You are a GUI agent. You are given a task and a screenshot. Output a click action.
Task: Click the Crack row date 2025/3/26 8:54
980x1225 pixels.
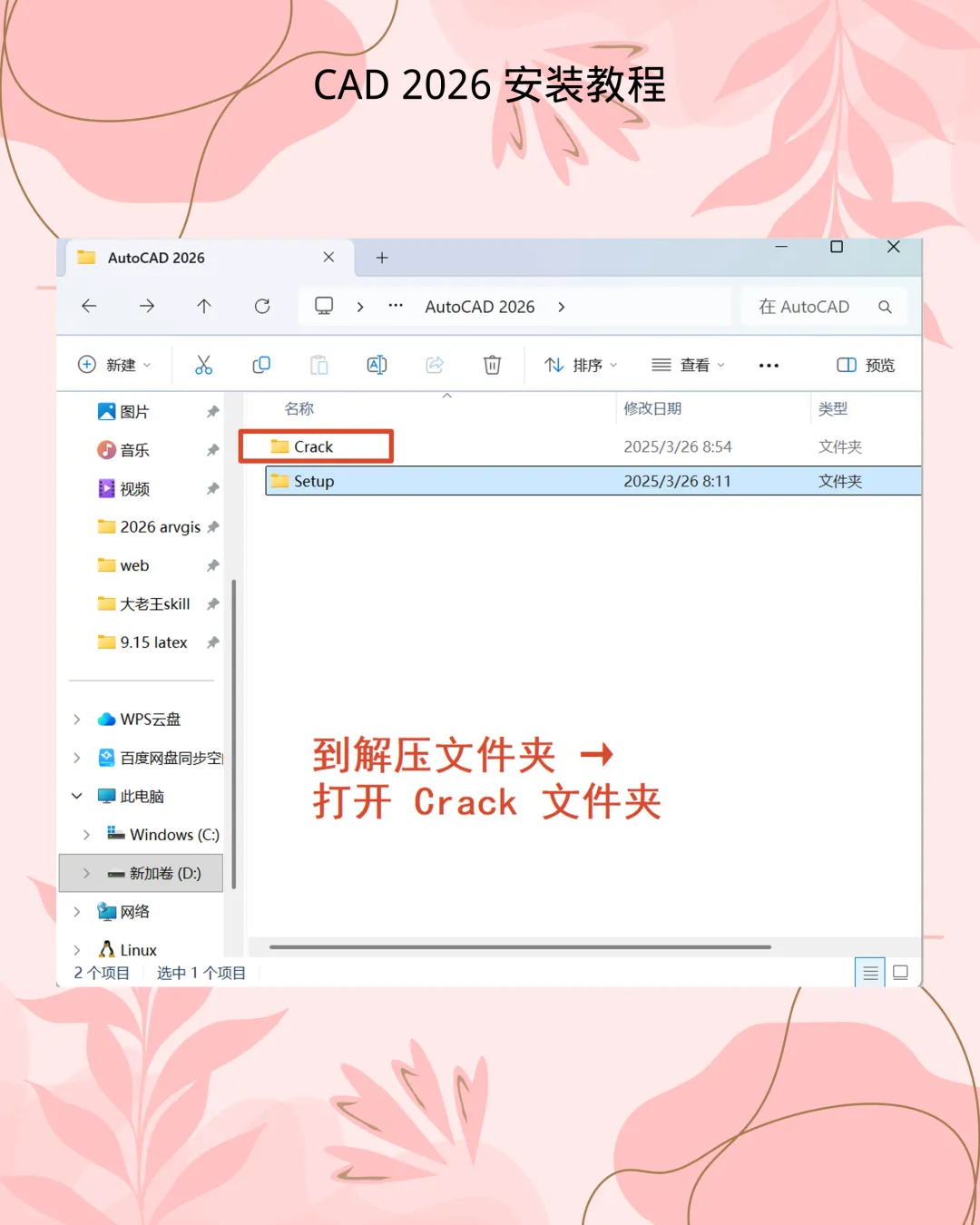click(678, 446)
